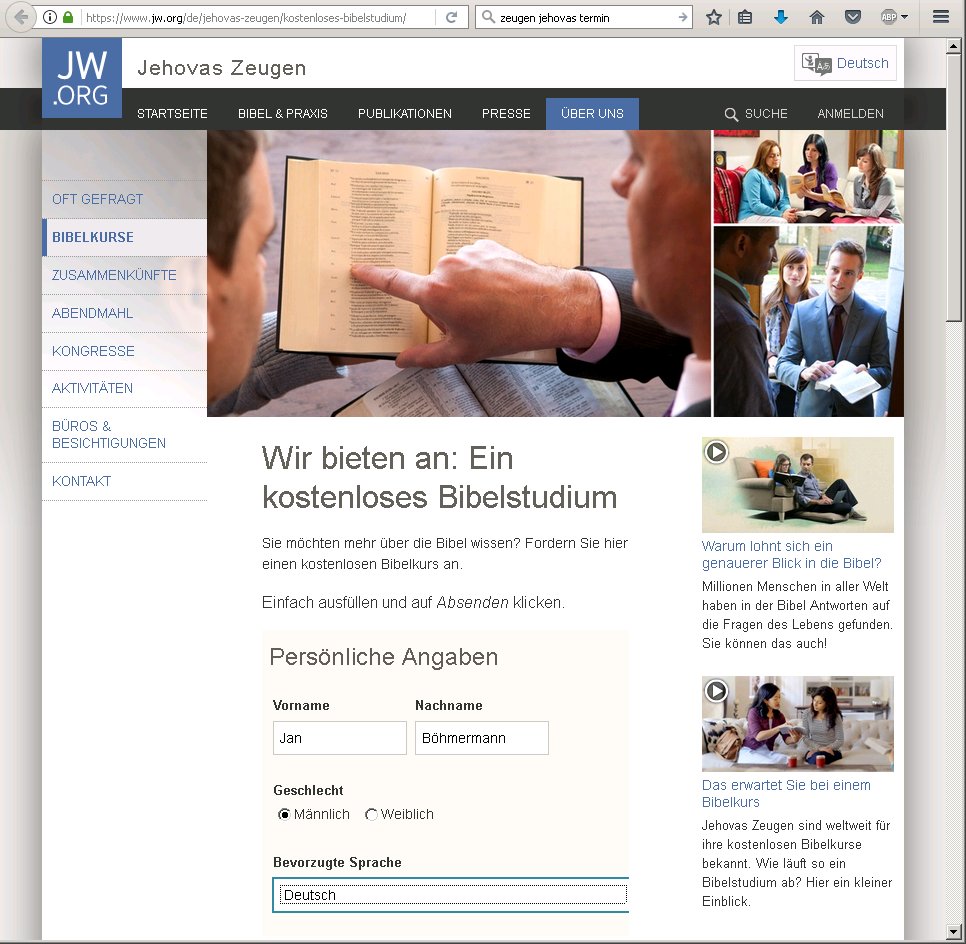Open the Firefox downloads arrow
The width and height of the screenshot is (966, 944).
point(781,17)
